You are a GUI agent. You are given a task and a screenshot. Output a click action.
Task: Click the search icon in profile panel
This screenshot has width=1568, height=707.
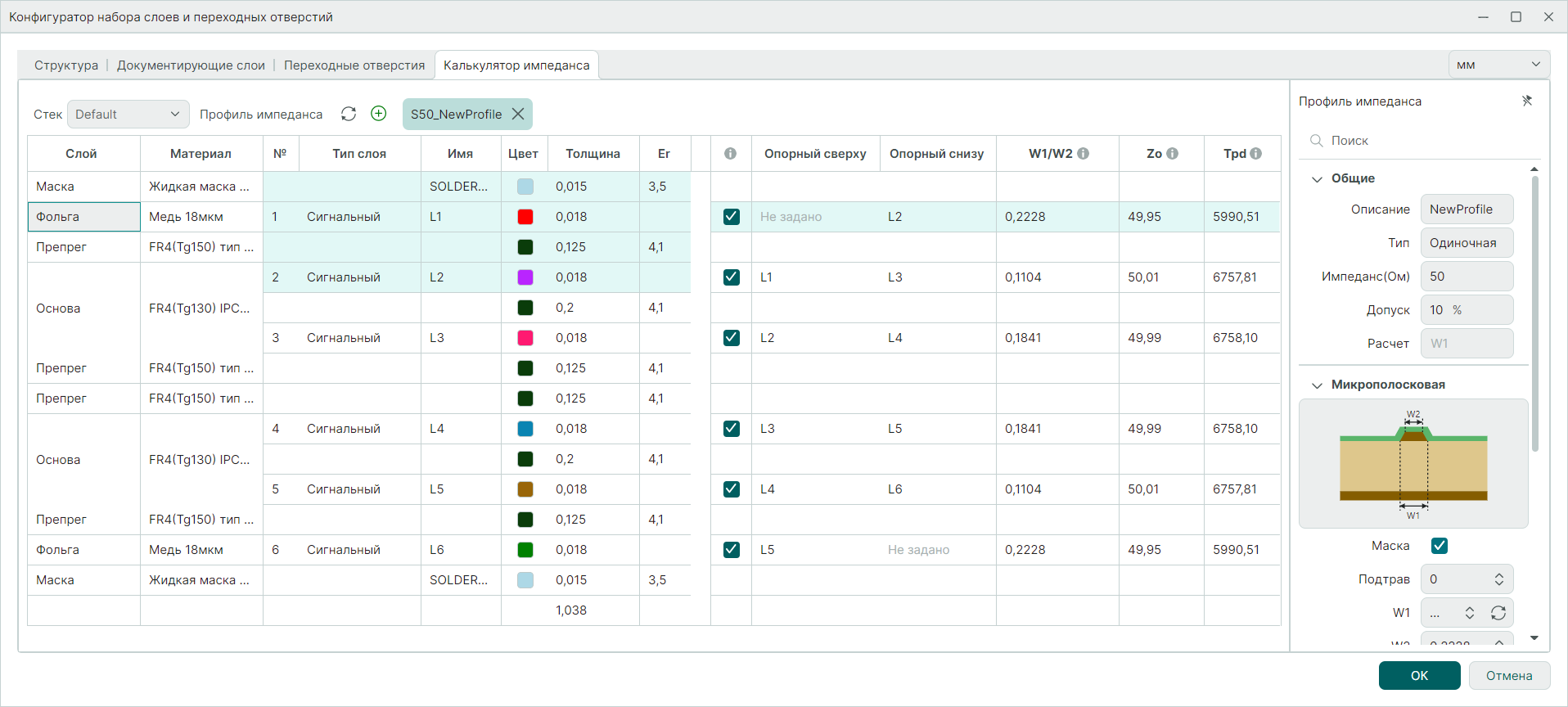(x=1316, y=141)
